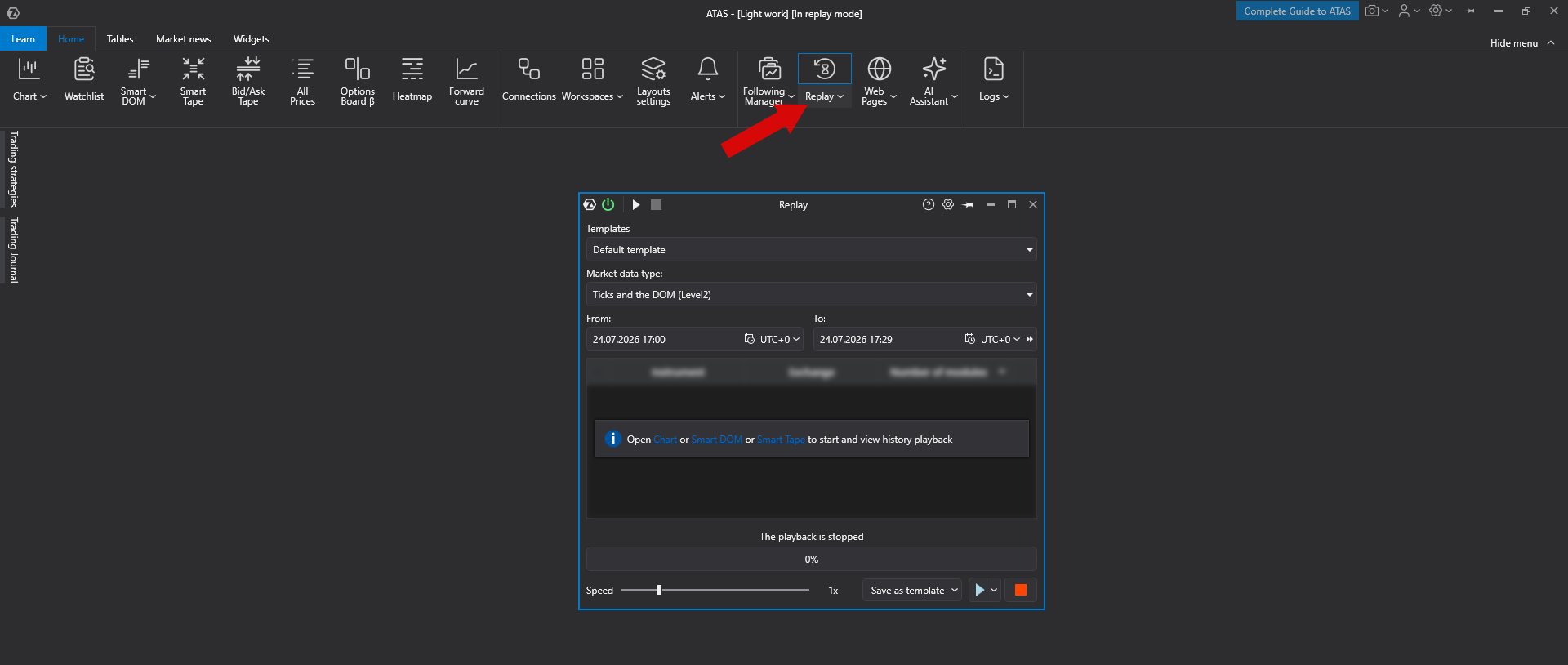Open the Options Board β tool
Screen dimensions: 1568x665
click(358, 79)
